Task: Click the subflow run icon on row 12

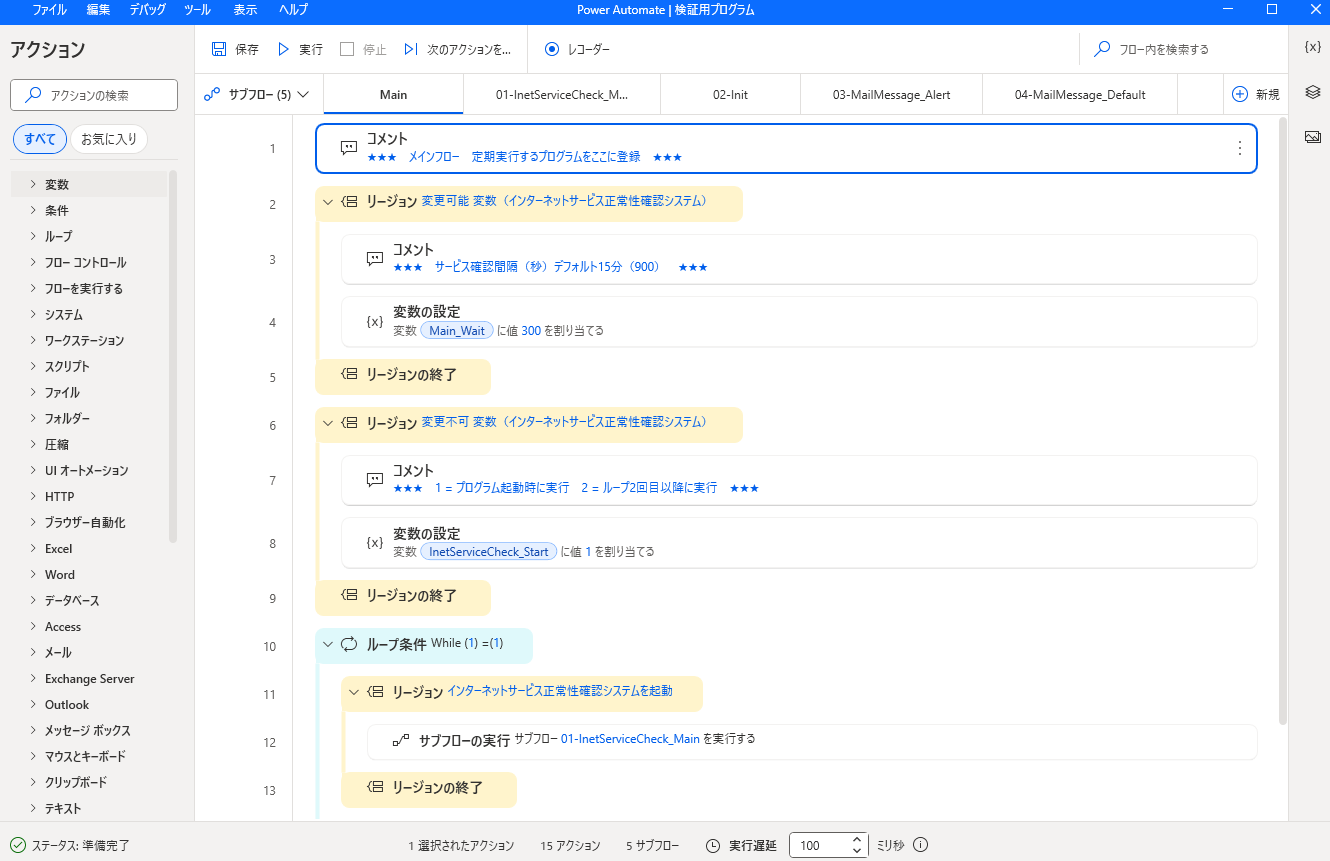Action: (401, 741)
